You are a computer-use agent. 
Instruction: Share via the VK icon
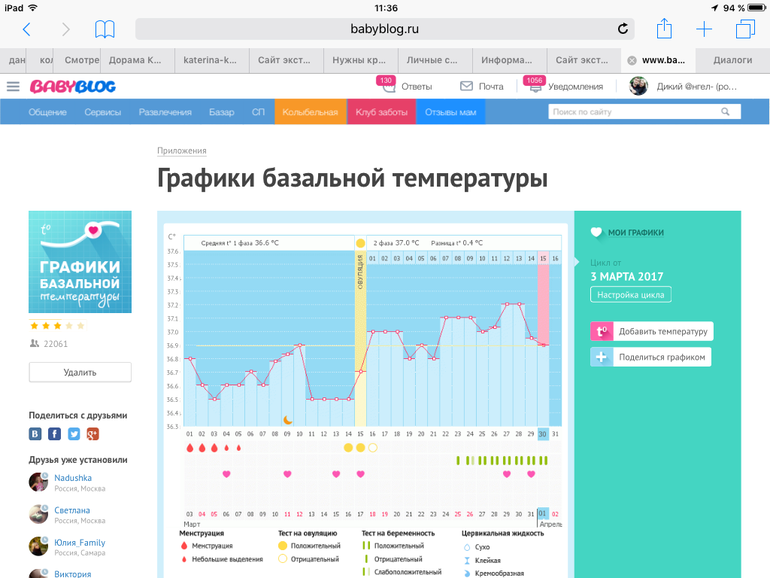(x=36, y=434)
